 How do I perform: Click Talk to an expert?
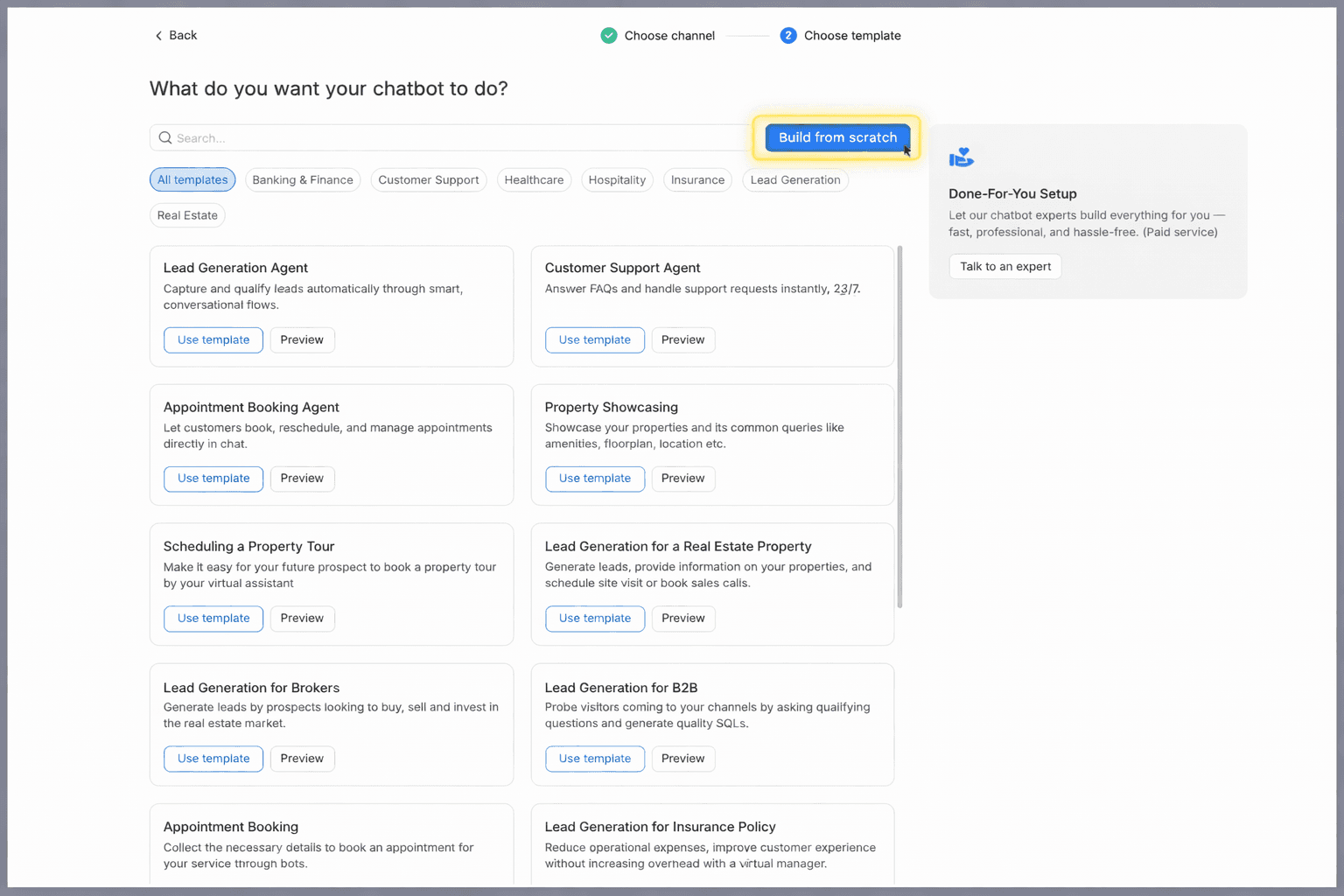click(x=1005, y=267)
